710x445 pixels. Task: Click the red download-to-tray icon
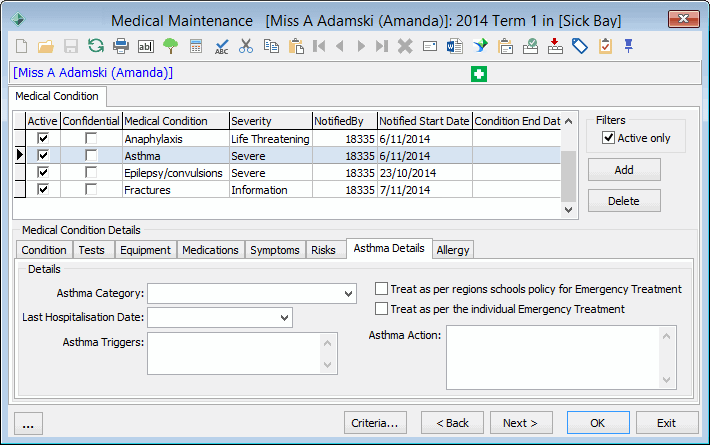tap(555, 46)
